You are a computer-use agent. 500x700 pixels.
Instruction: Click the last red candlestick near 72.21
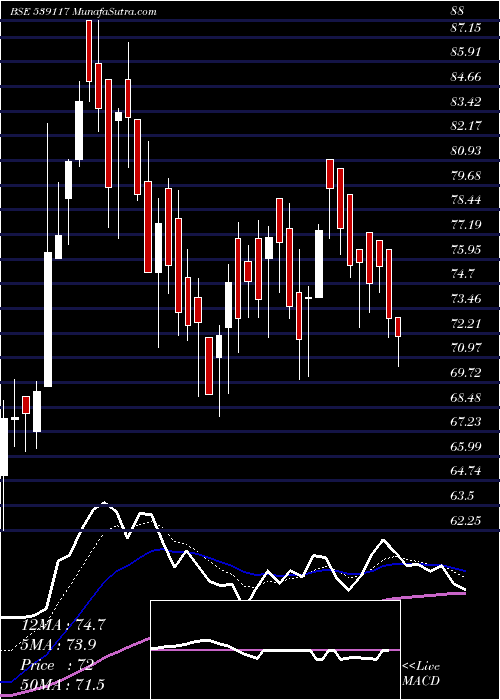(398, 327)
